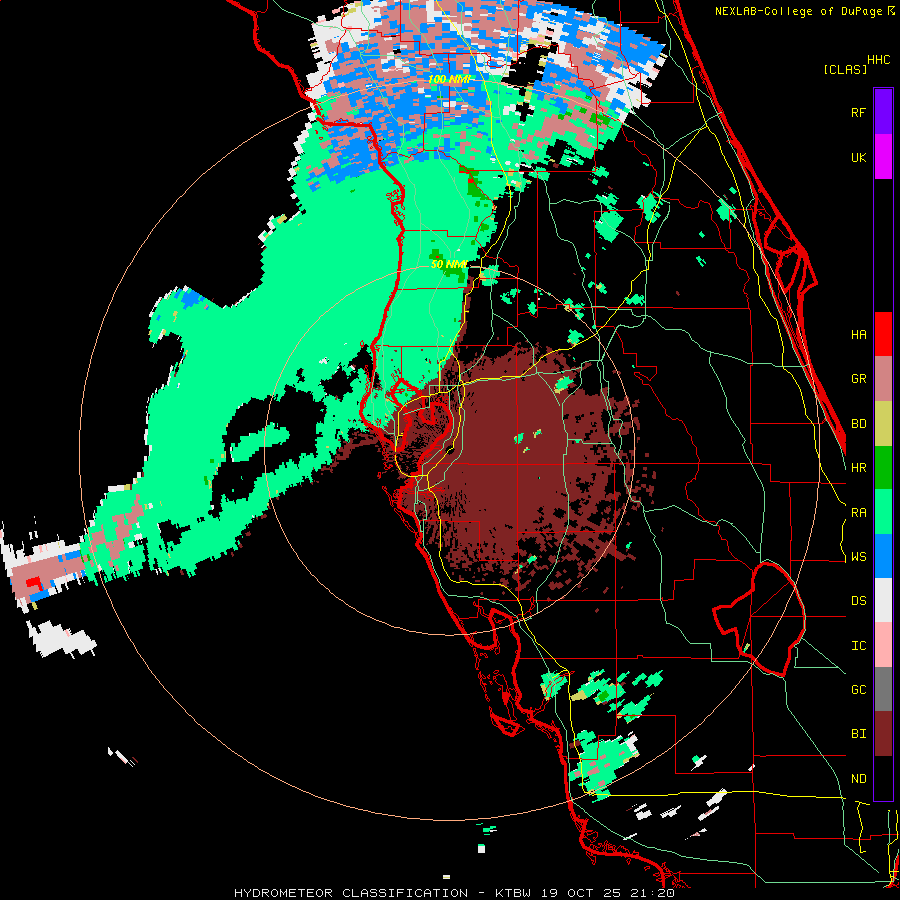The image size is (900, 900).
Task: Select the BD legend label
Action: coord(858,424)
